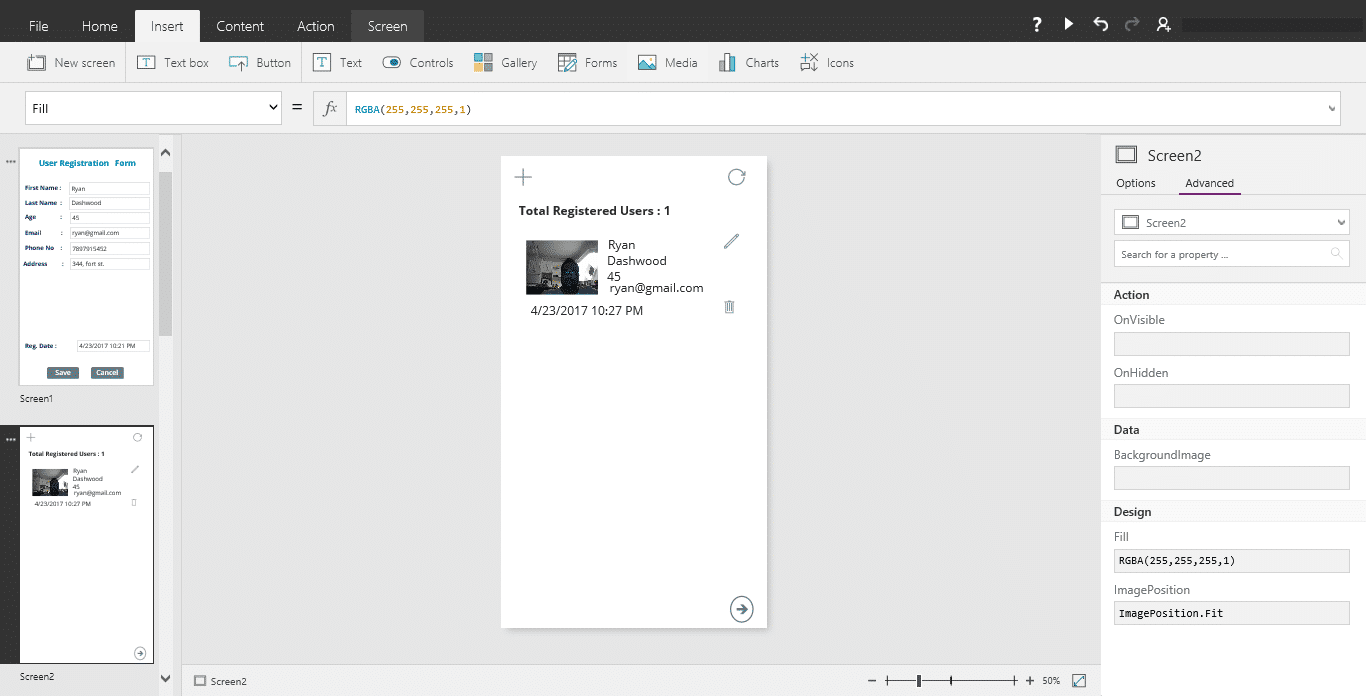1366x696 pixels.
Task: Click the pencil edit icon in the gallery item
Action: (x=731, y=241)
